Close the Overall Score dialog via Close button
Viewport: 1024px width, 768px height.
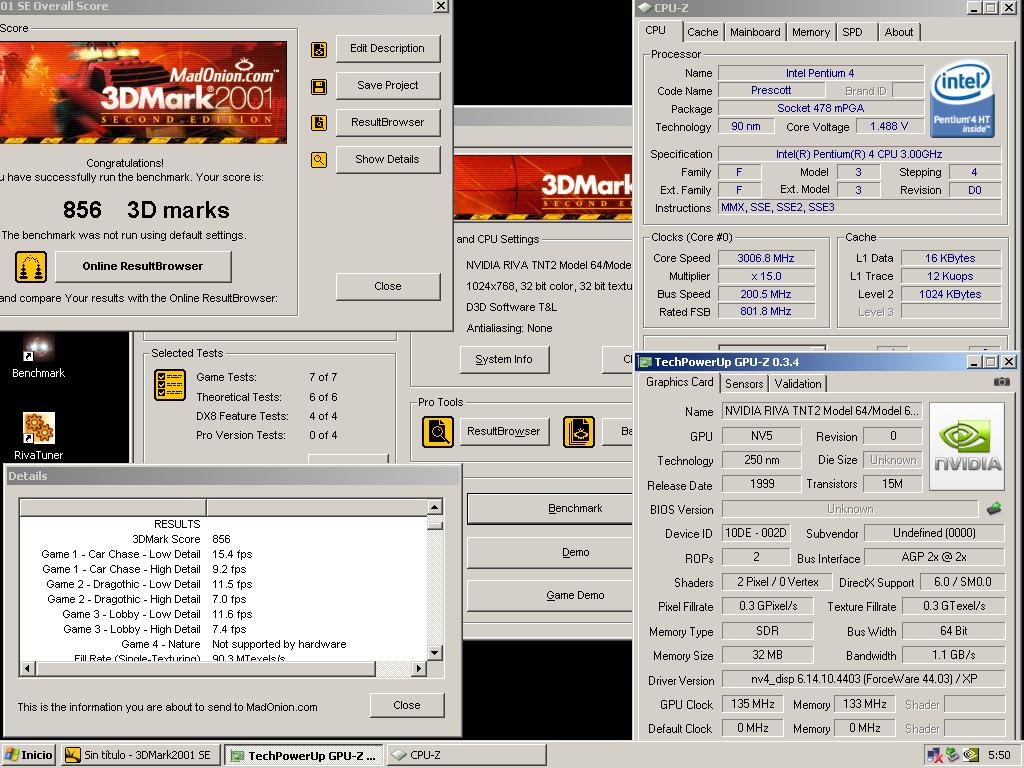click(x=387, y=286)
